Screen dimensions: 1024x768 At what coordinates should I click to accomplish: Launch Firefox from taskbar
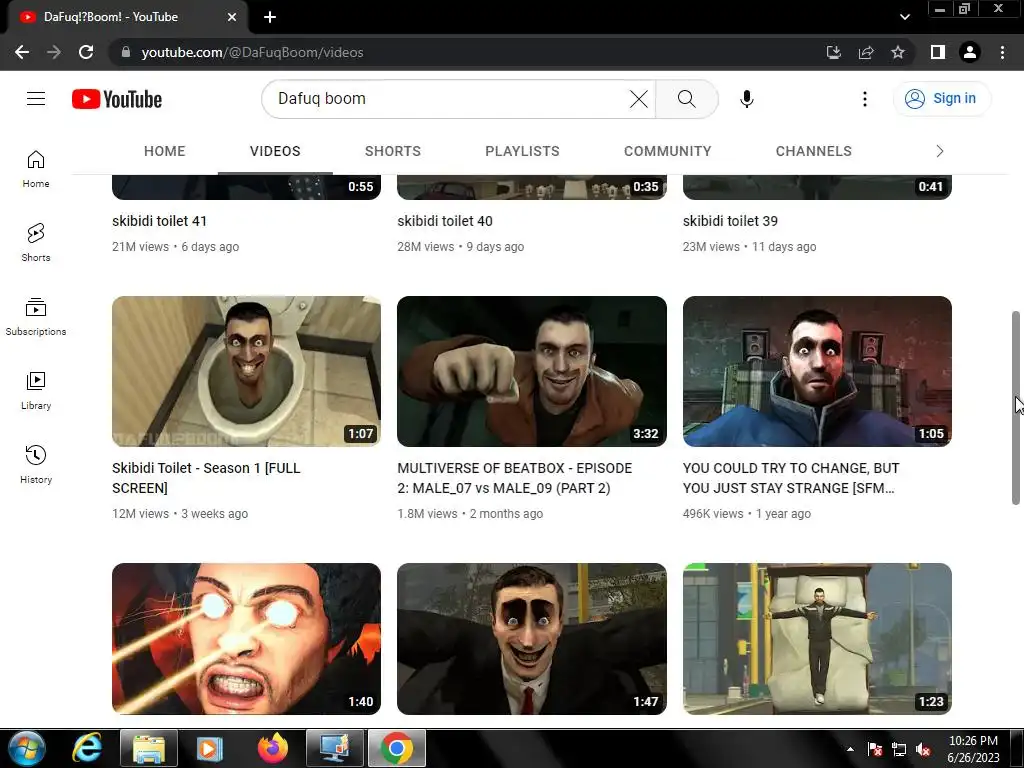click(x=272, y=748)
